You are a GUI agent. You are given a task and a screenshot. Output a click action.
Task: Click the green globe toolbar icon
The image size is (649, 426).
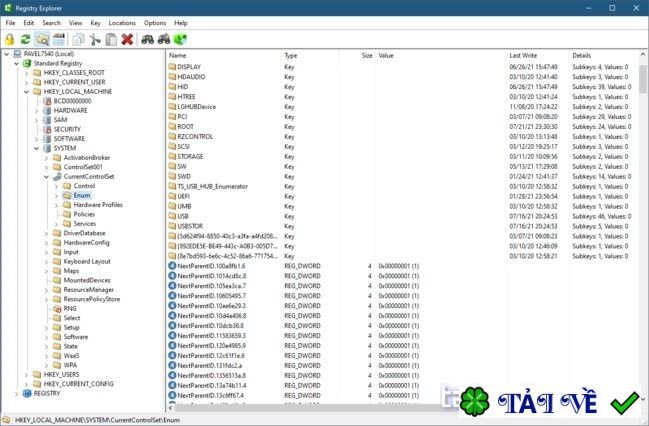click(180, 39)
